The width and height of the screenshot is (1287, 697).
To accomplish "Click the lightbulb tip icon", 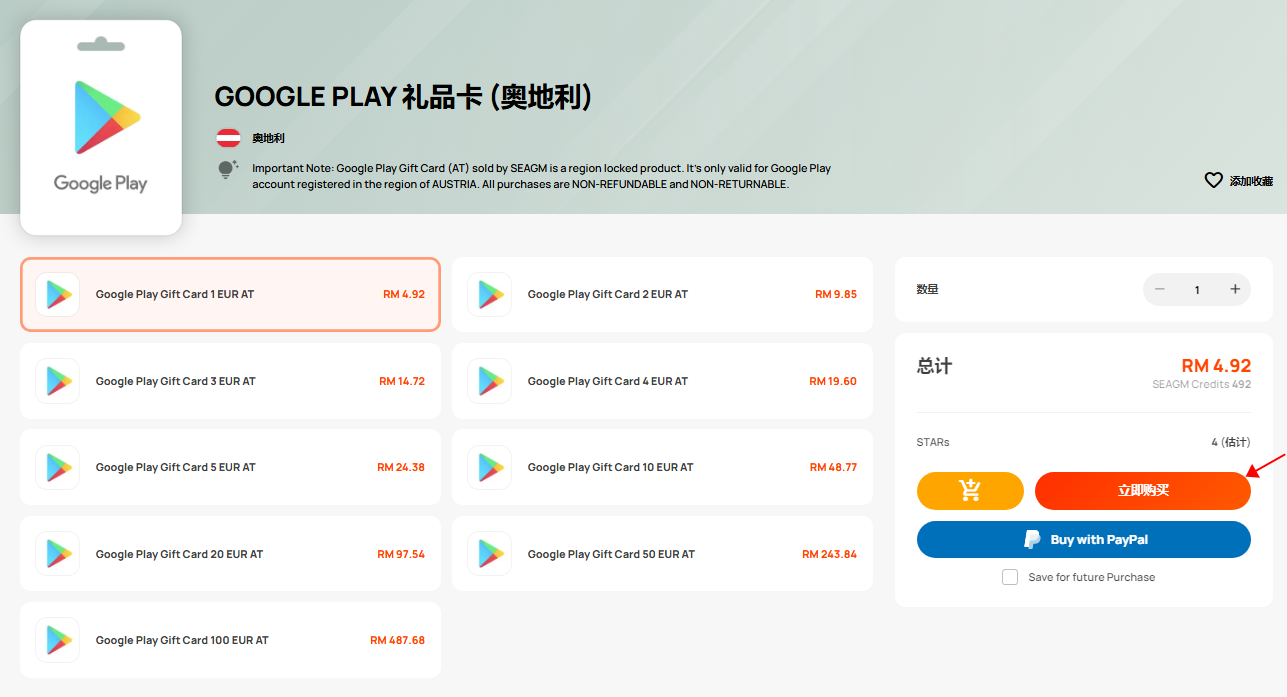I will (x=228, y=169).
